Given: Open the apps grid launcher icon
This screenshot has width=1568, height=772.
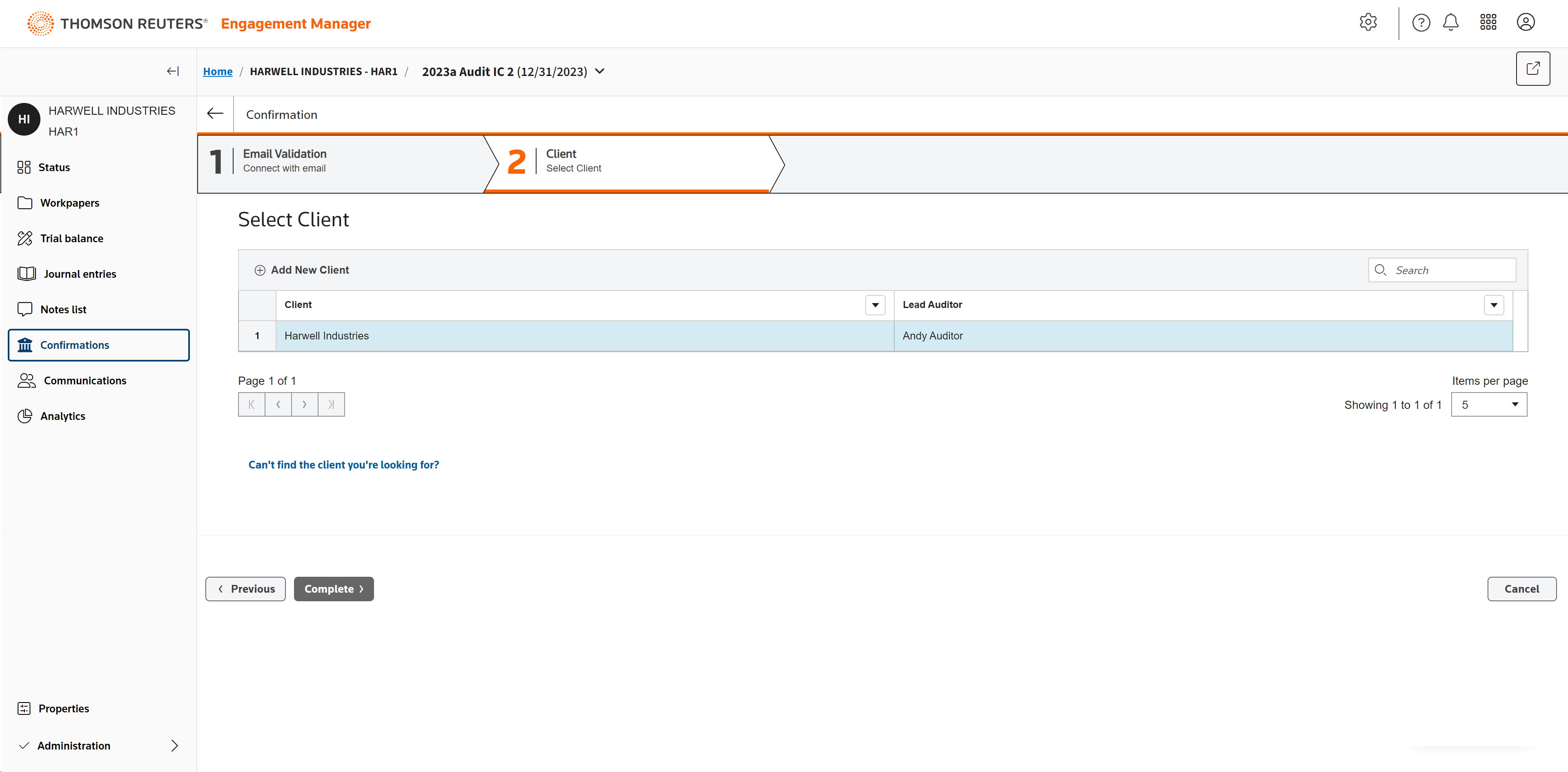Looking at the screenshot, I should coord(1488,22).
